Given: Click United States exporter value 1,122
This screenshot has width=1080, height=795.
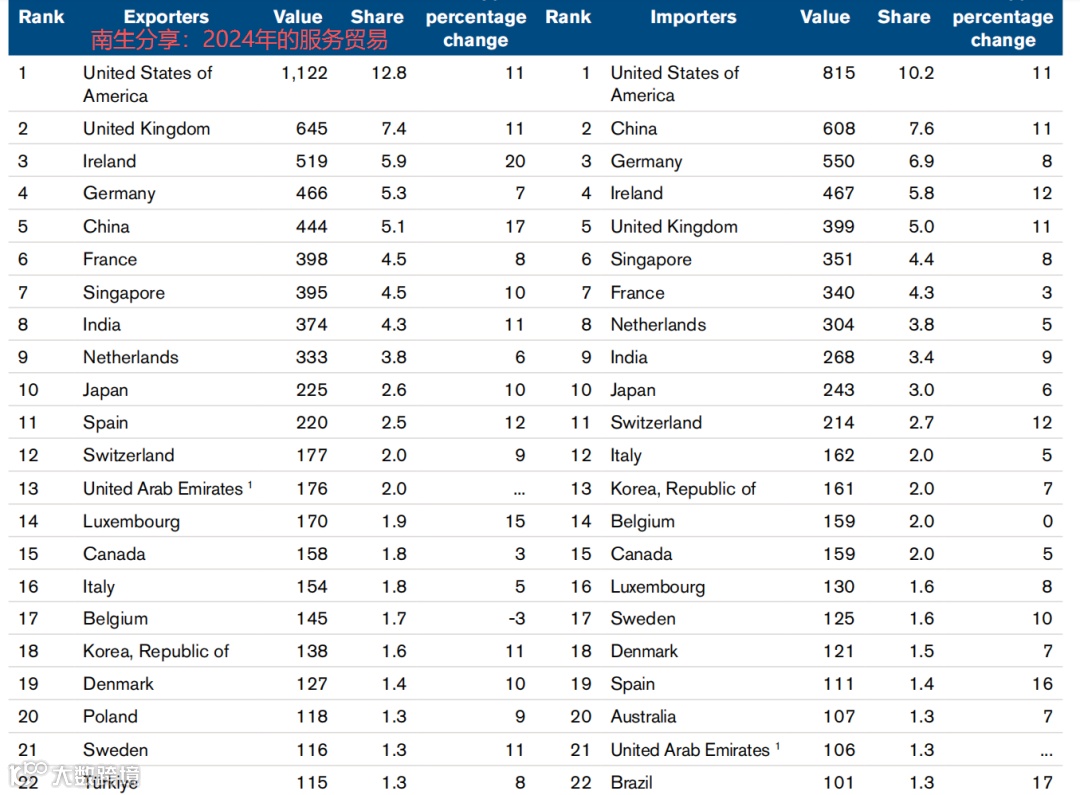Looking at the screenshot, I should 304,73.
